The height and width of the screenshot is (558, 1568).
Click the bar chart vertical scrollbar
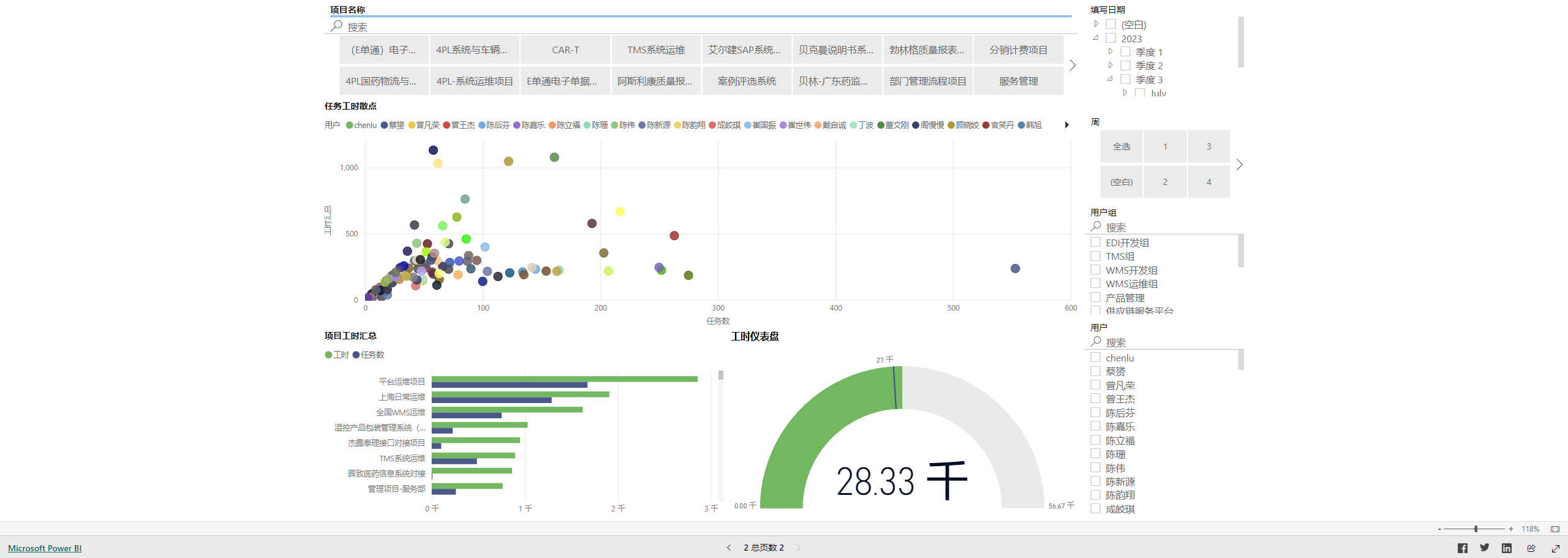pyautogui.click(x=721, y=375)
